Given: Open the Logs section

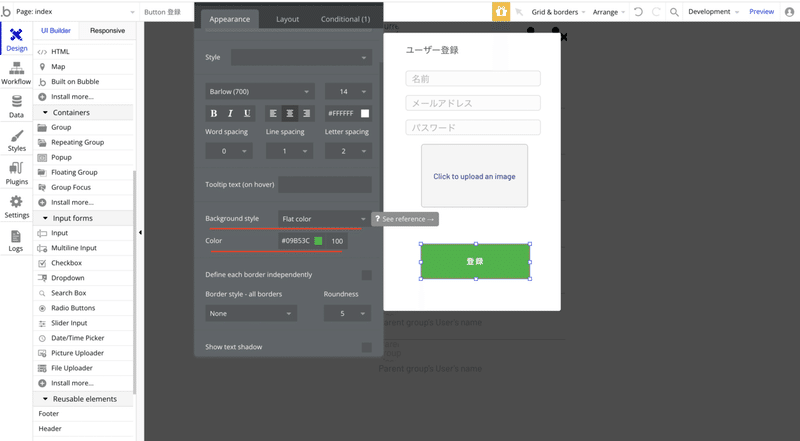Looking at the screenshot, I should [16, 241].
